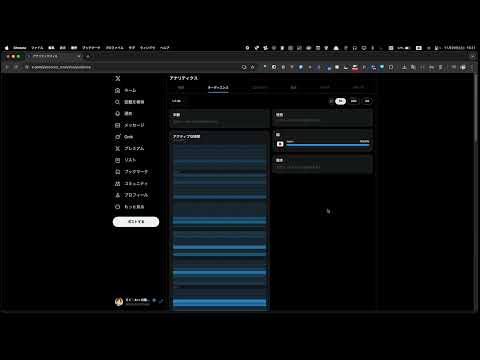Open the account switcher at sidebar bottom

(x=139, y=301)
